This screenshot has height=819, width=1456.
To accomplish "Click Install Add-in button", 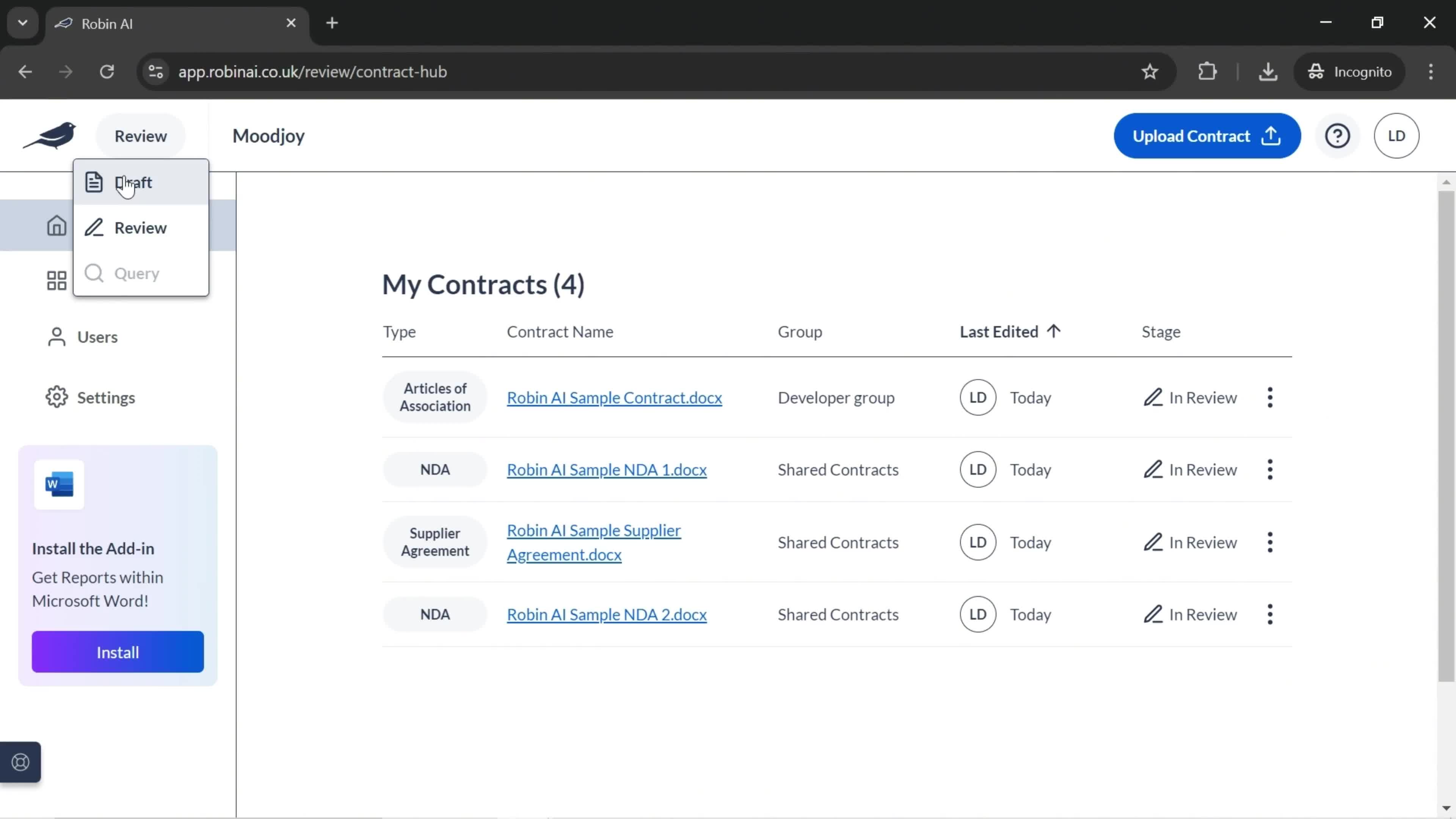I will [x=118, y=652].
